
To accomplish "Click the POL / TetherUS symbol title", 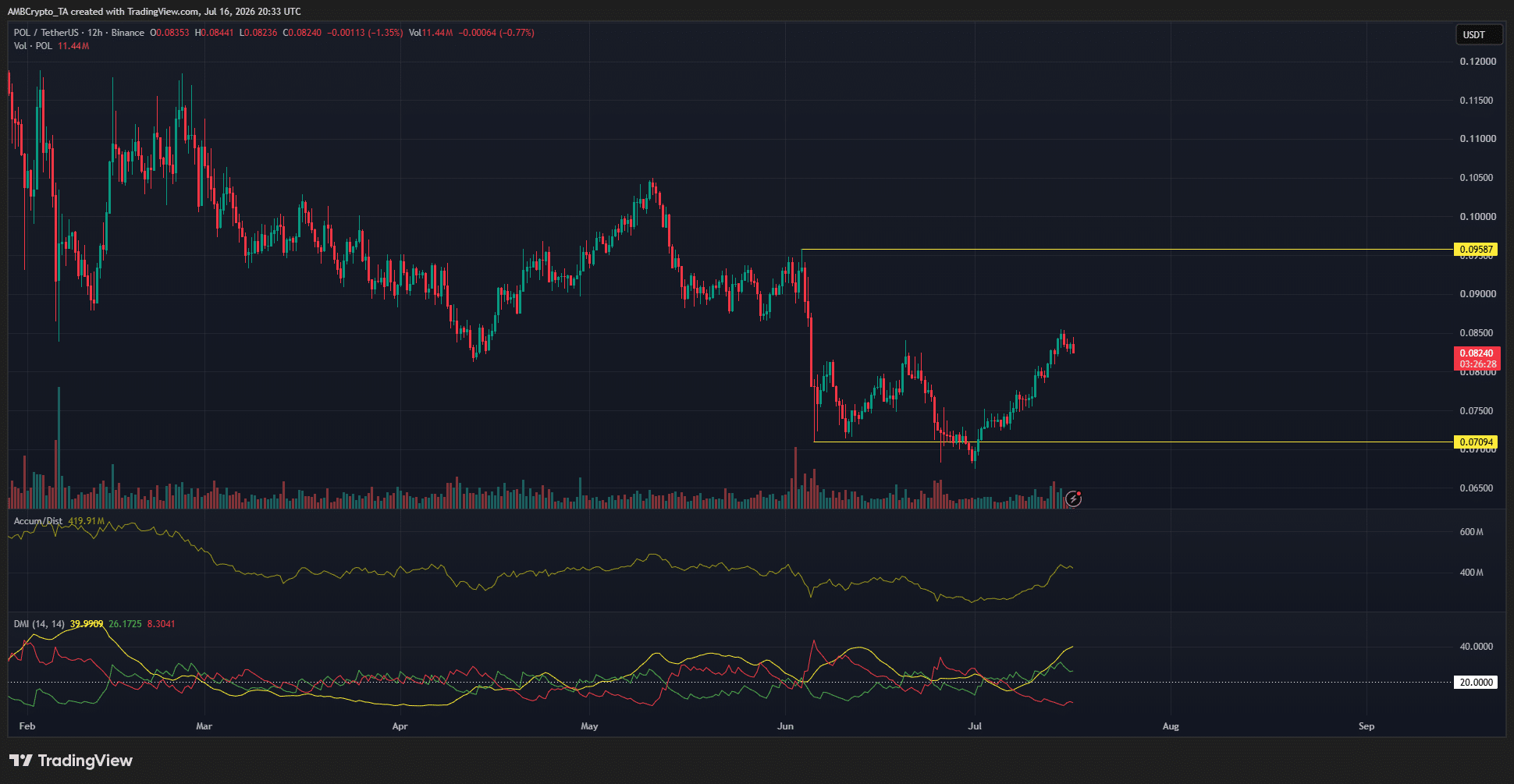I will click(x=47, y=33).
